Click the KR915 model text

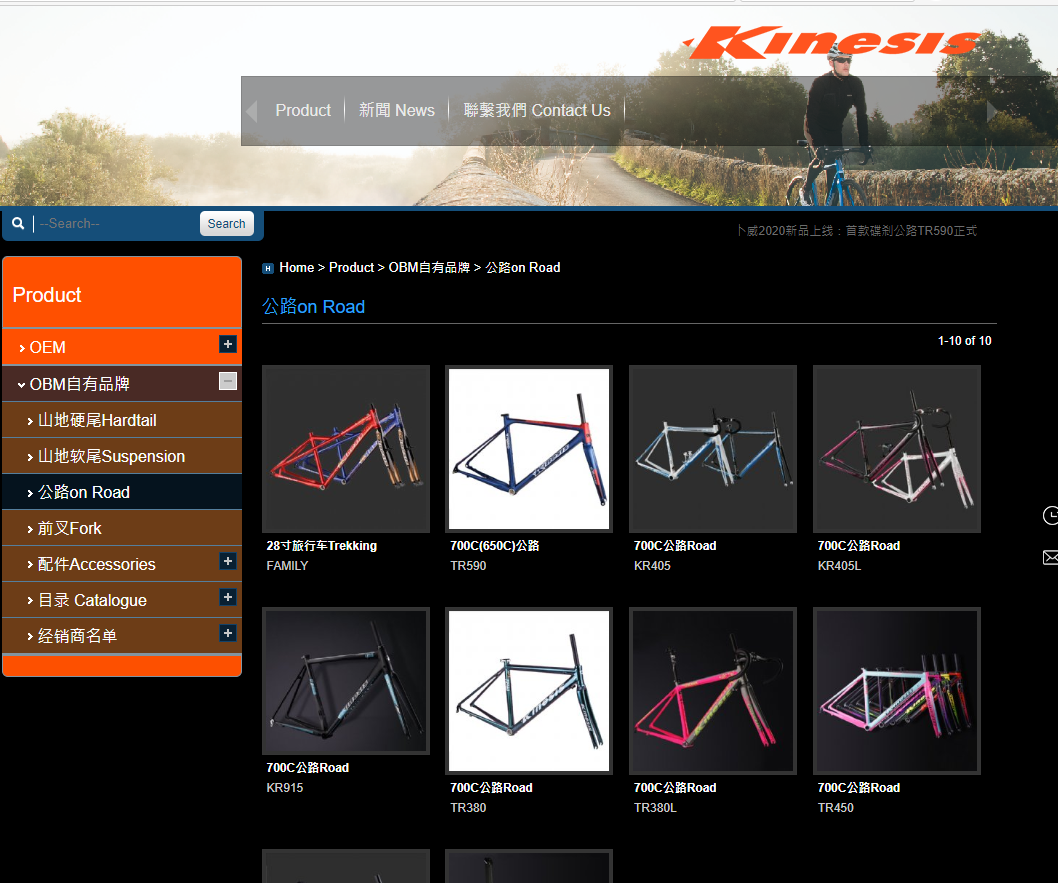click(x=285, y=788)
